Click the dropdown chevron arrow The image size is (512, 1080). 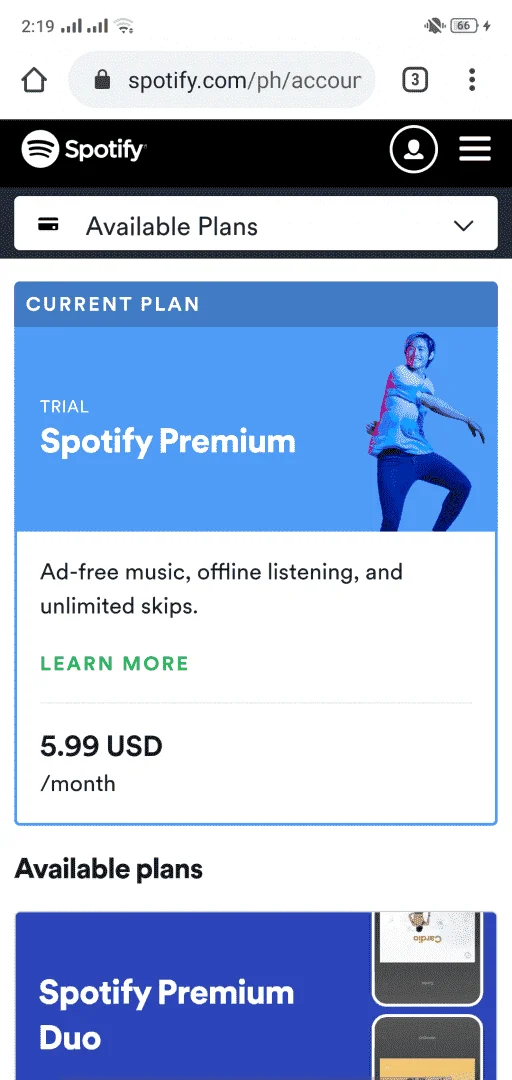point(464,226)
